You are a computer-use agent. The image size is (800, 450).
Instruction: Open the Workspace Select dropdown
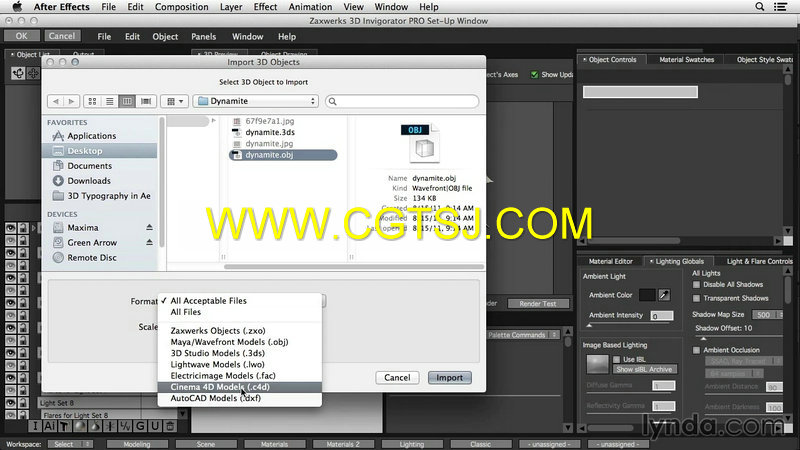pyautogui.click(x=70, y=444)
